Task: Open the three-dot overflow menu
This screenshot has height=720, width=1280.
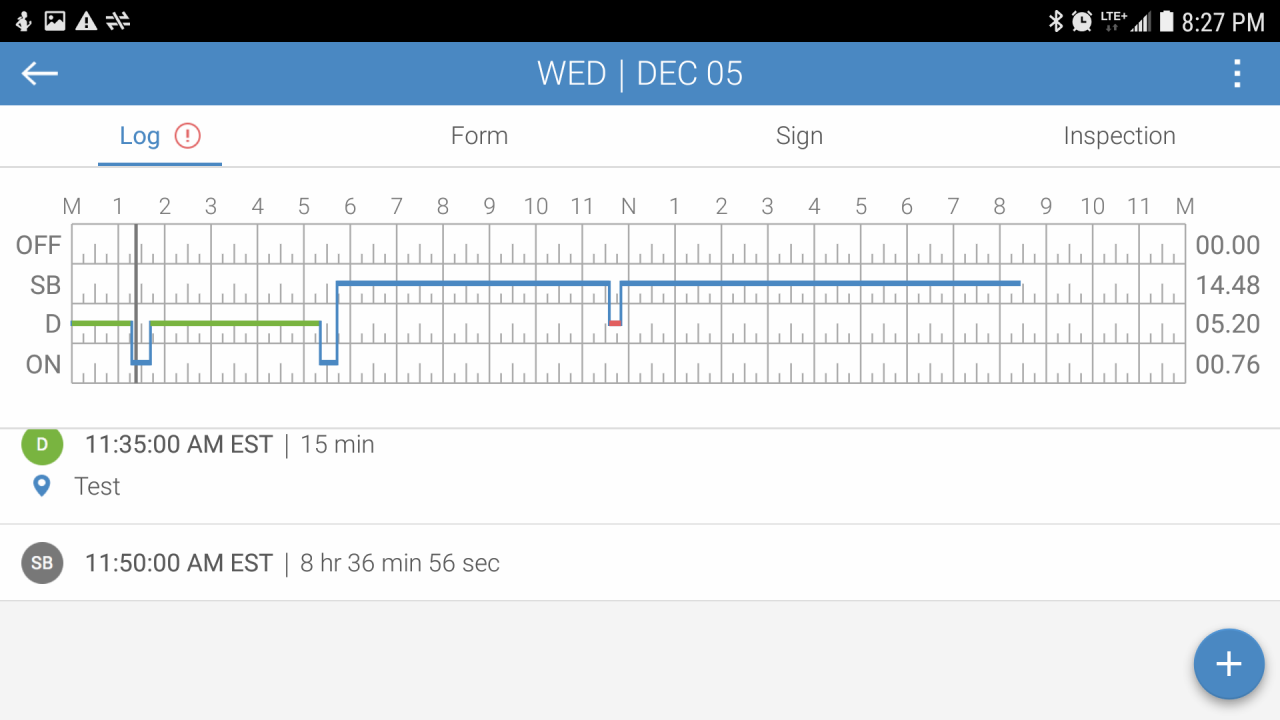Action: point(1237,73)
